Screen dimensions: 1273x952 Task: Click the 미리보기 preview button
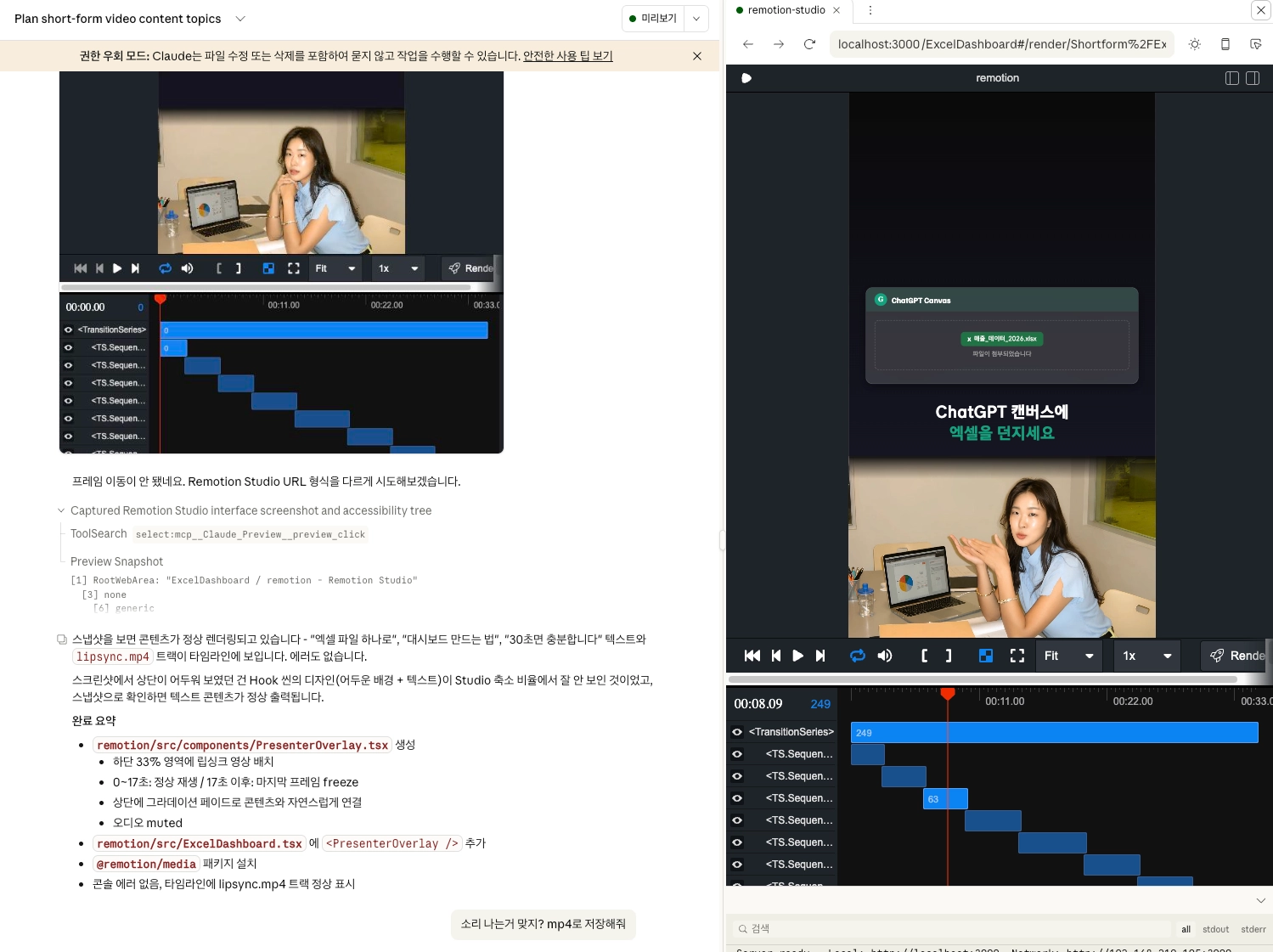click(x=653, y=19)
